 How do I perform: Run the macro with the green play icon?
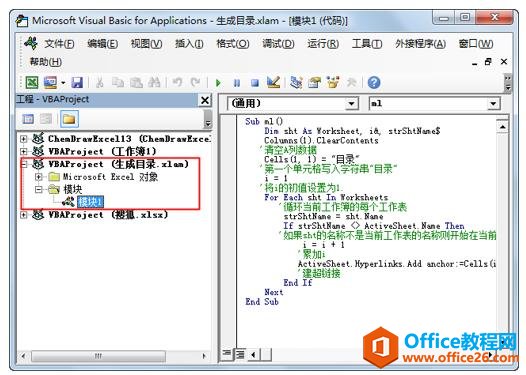(x=218, y=83)
